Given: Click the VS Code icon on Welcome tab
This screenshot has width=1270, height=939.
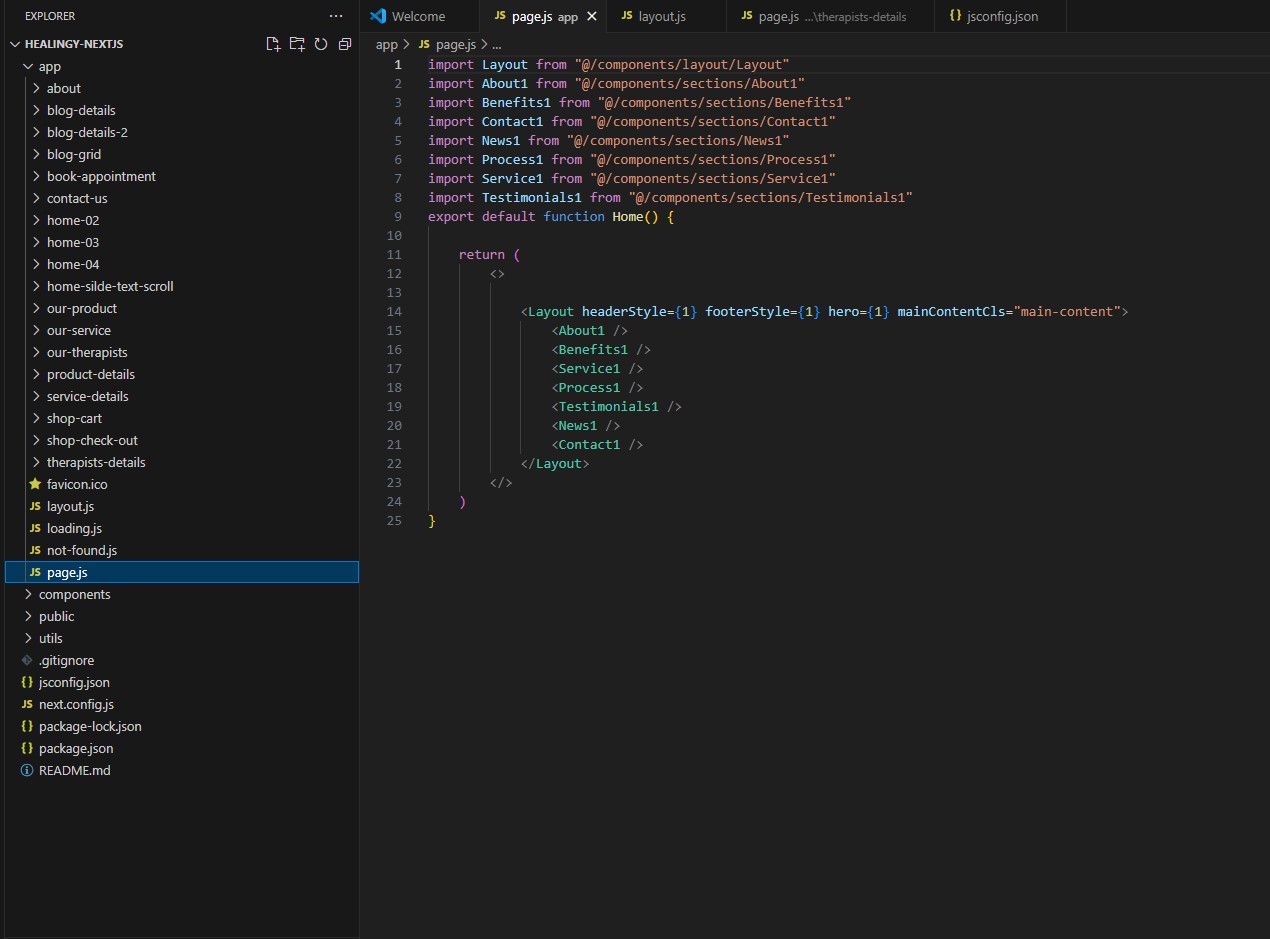Looking at the screenshot, I should [378, 16].
